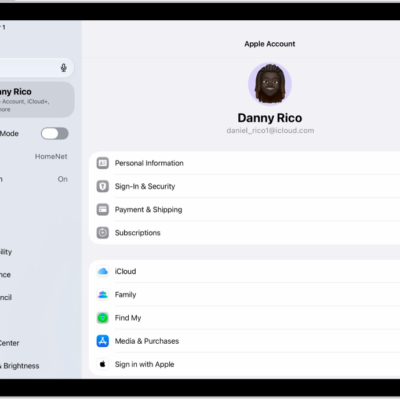The image size is (400, 400).
Task: Open iCloud settings label
Action: [x=125, y=271]
